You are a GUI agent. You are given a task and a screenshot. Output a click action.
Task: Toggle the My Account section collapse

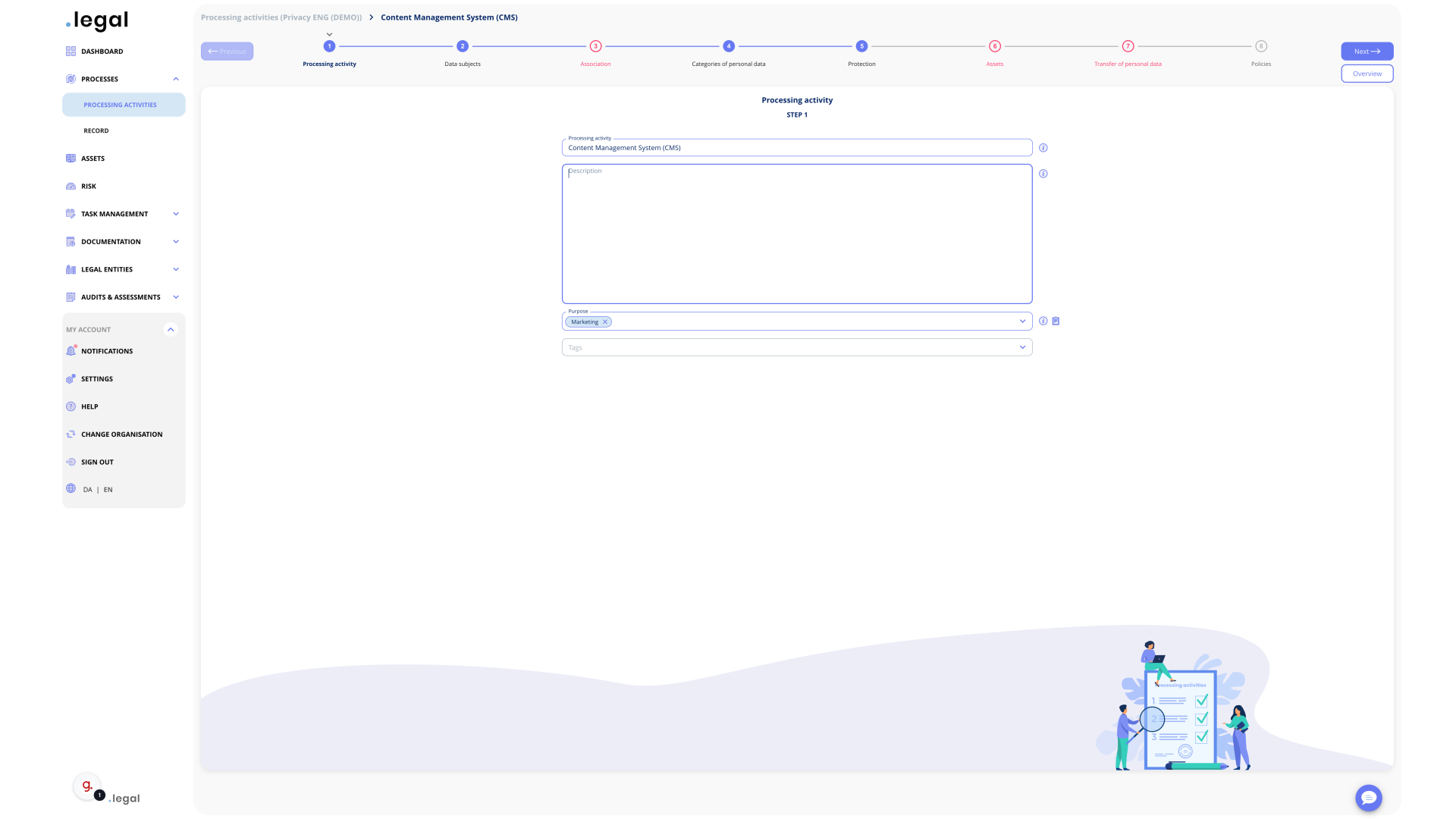coord(170,328)
